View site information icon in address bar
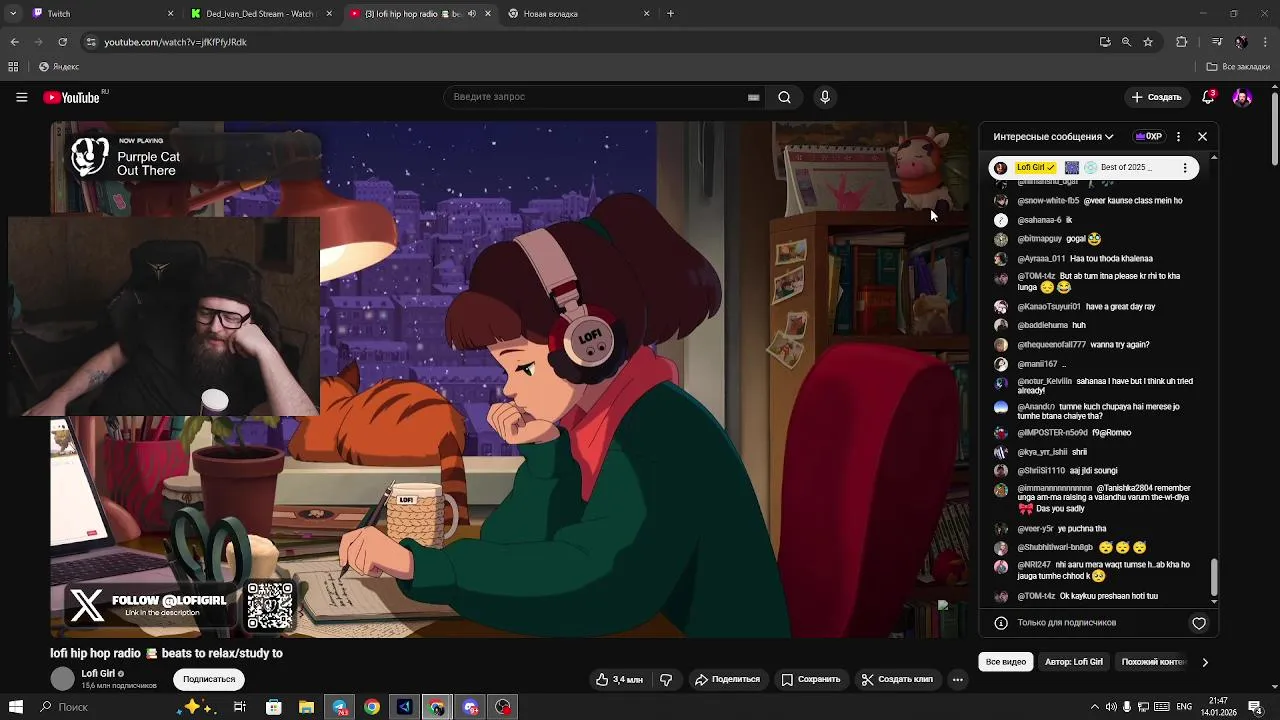Screen dimensions: 1280x720 (x=90, y=42)
